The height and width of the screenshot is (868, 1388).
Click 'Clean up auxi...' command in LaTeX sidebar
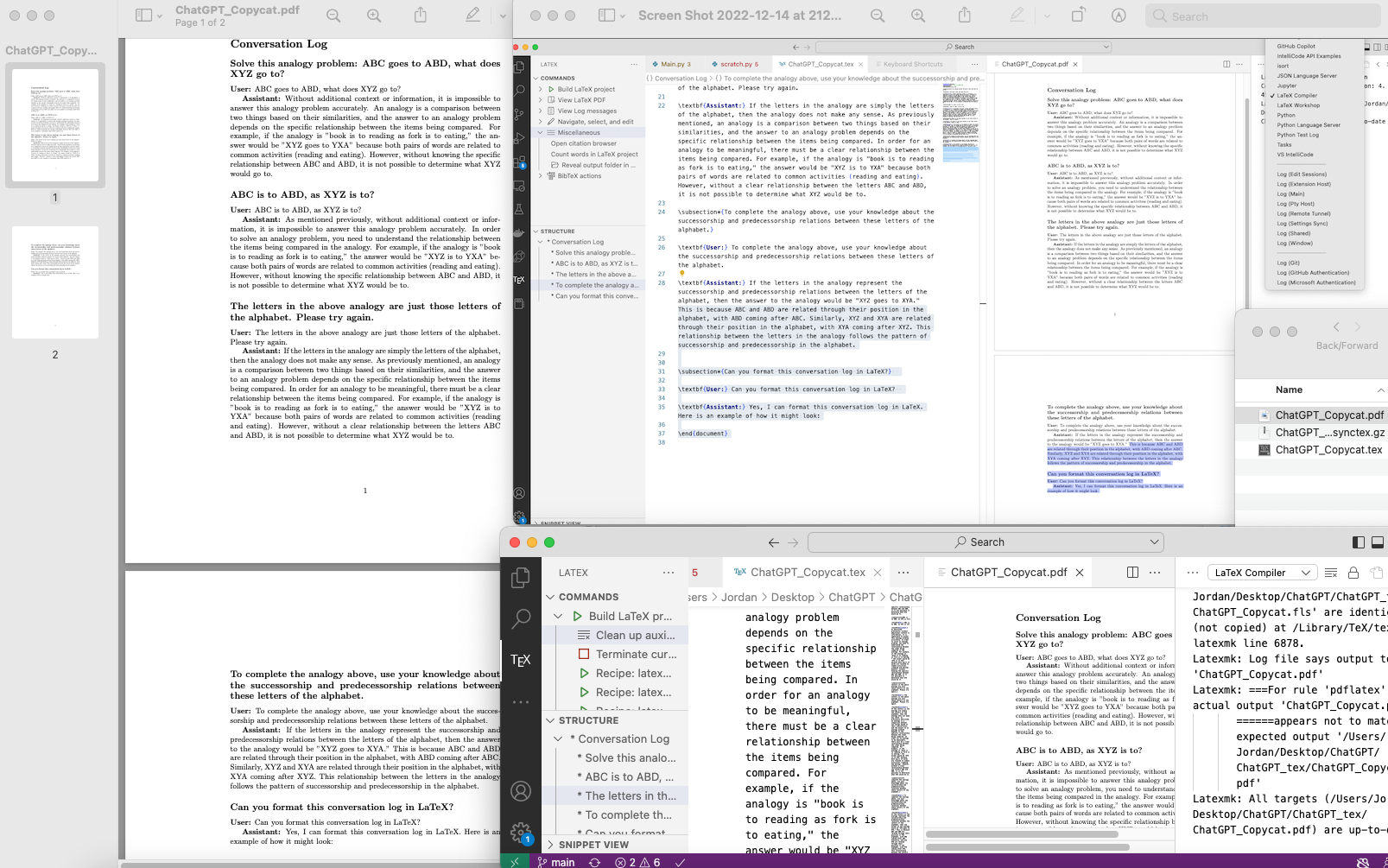635,635
